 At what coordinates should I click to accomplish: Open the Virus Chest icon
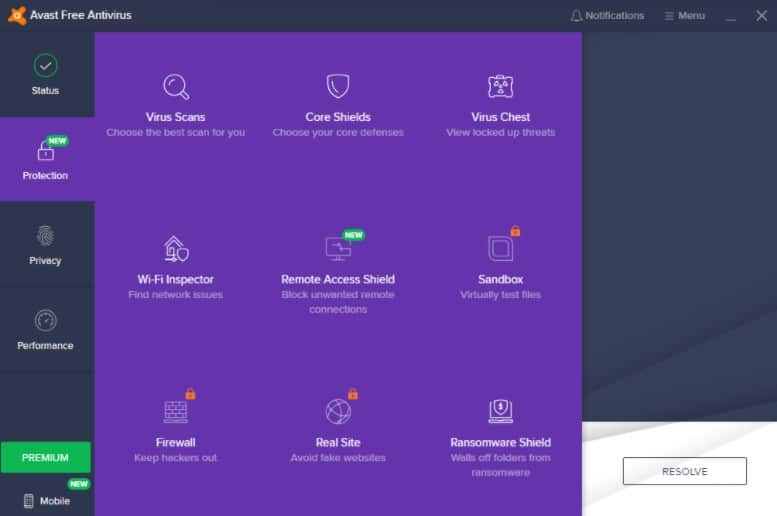tap(500, 86)
